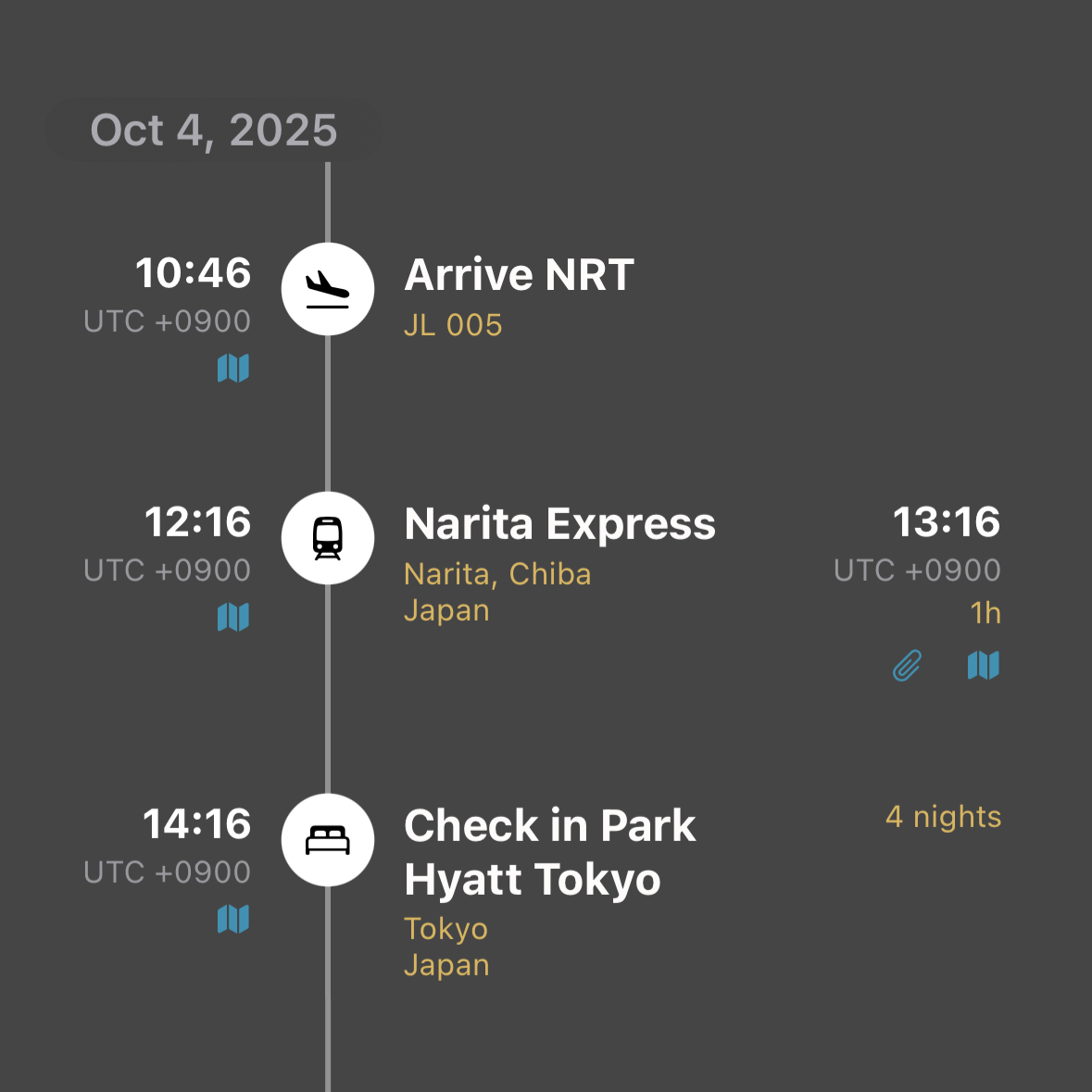
Task: Click the Narita Express train icon
Action: [x=328, y=538]
